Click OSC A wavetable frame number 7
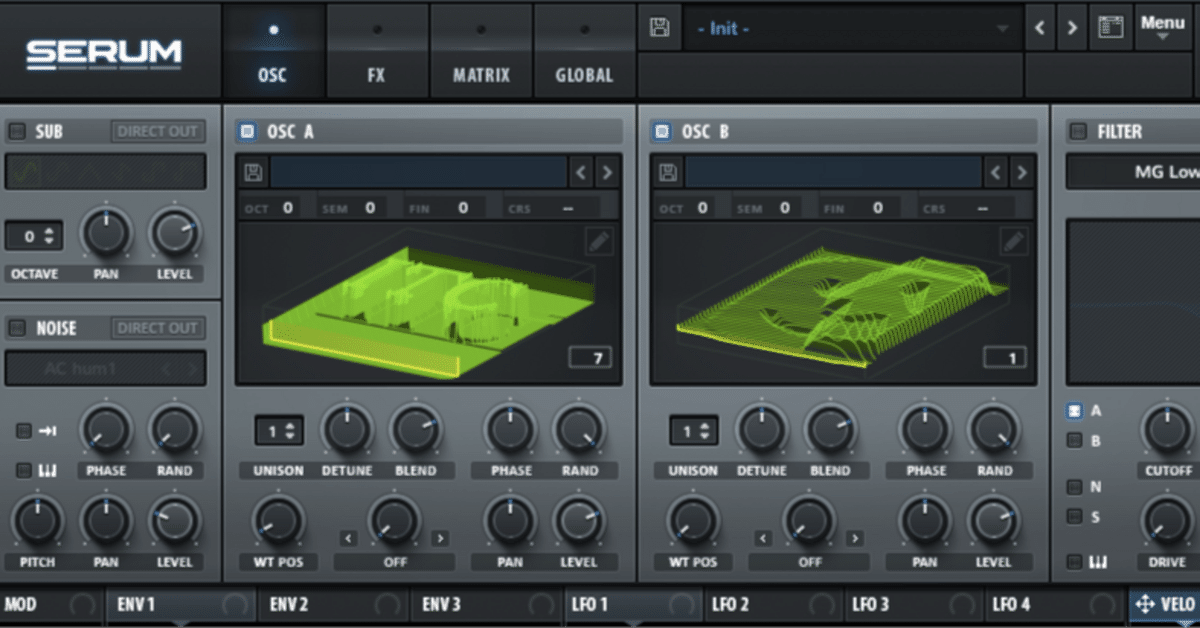Image resolution: width=1200 pixels, height=628 pixels. (591, 358)
